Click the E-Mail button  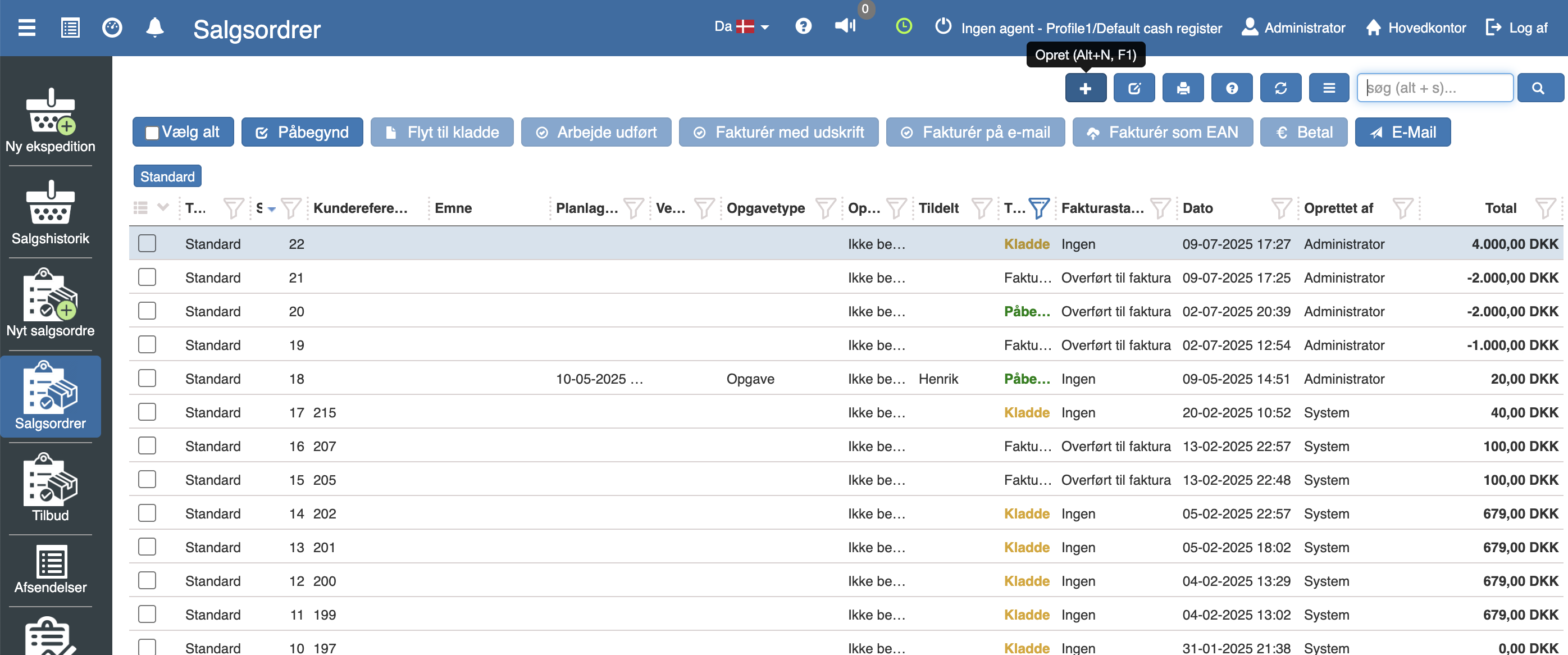coord(1402,132)
